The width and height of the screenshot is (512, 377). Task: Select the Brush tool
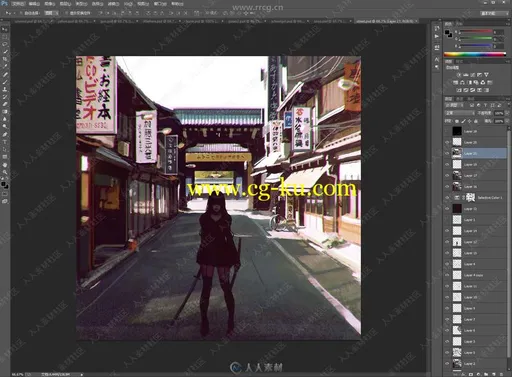tap(5, 82)
